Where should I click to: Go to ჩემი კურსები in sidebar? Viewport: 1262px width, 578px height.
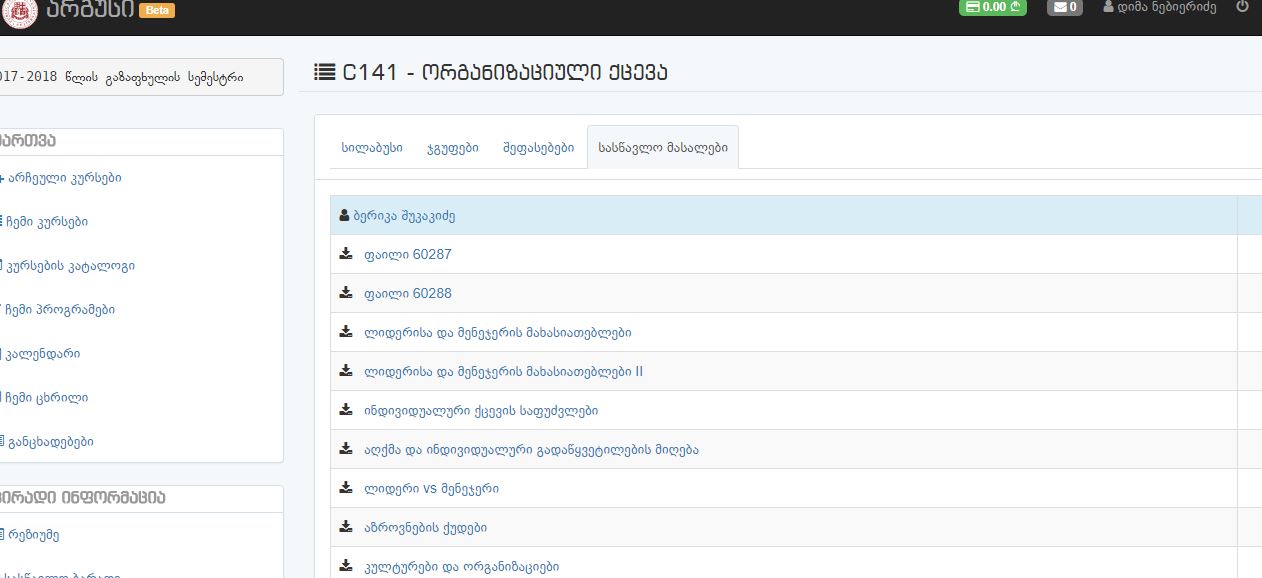point(45,222)
